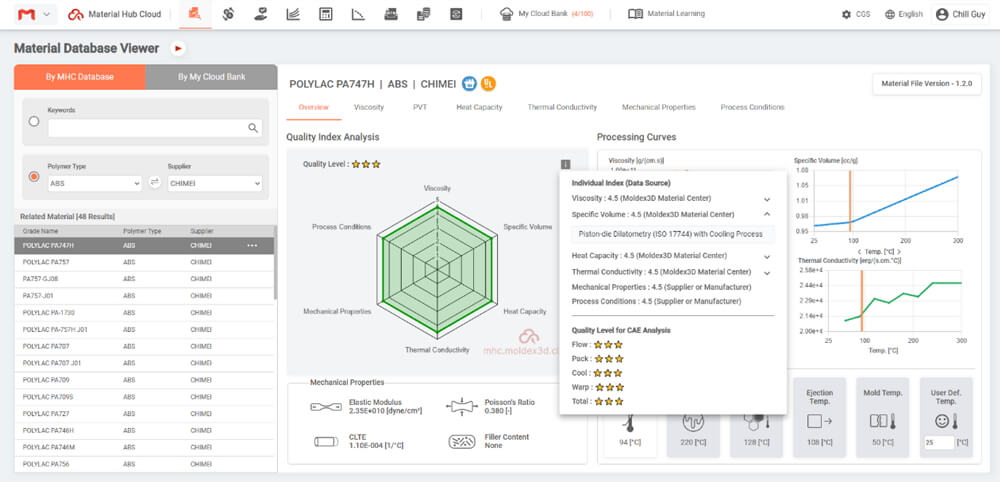
Task: Select the POLYLAC PA756 row
Action: point(144,465)
